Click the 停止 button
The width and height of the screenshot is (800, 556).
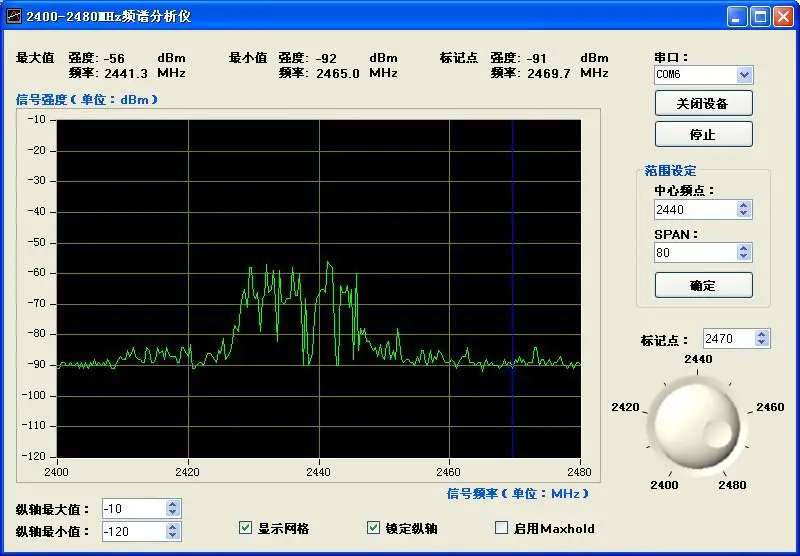point(703,134)
